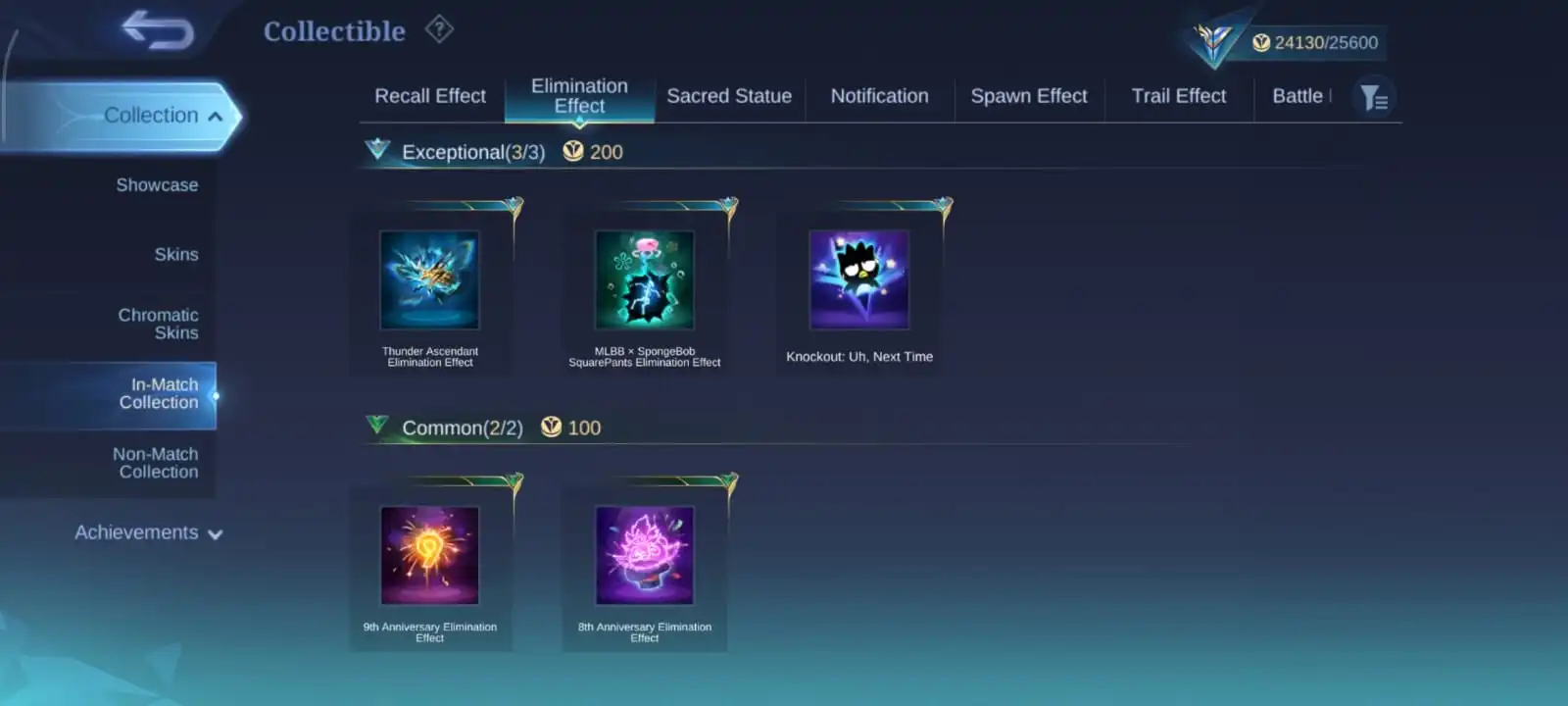Select Thunder Ascendant Elimination Effect icon

pos(429,280)
